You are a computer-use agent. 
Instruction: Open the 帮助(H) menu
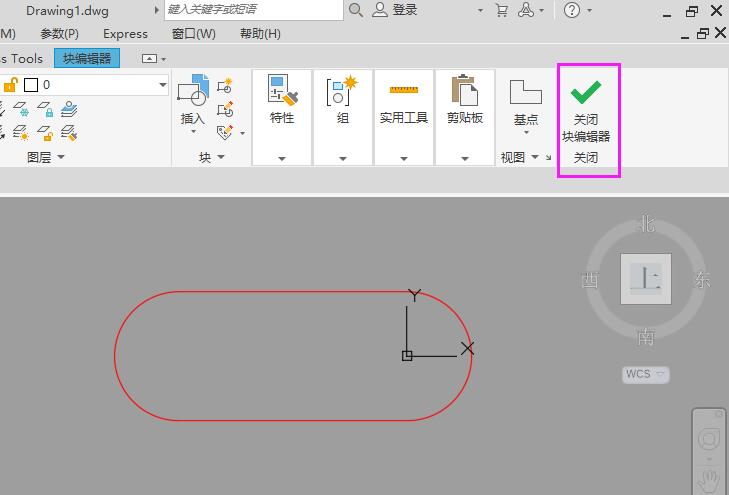(260, 34)
